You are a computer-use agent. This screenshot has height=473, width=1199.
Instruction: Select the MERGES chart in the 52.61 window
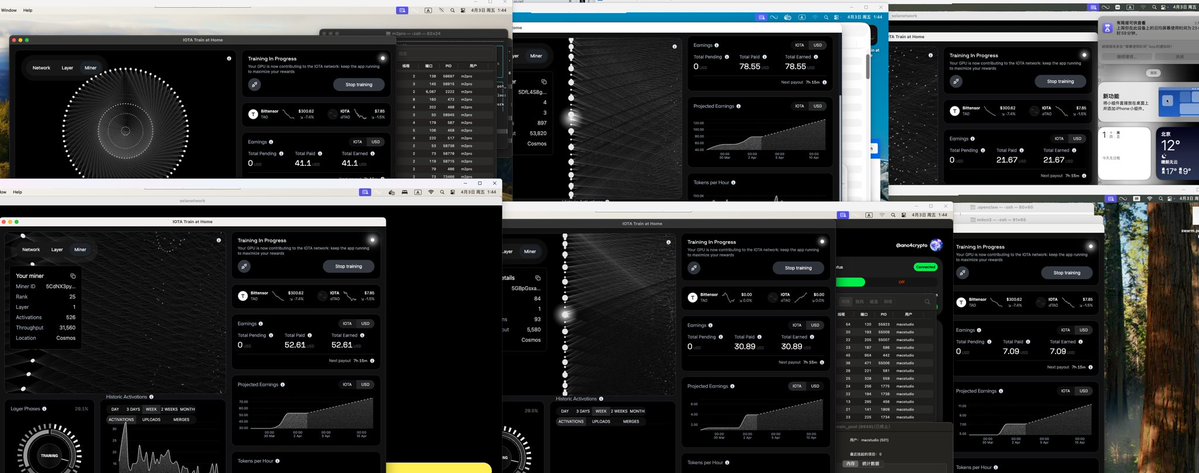pyautogui.click(x=182, y=420)
